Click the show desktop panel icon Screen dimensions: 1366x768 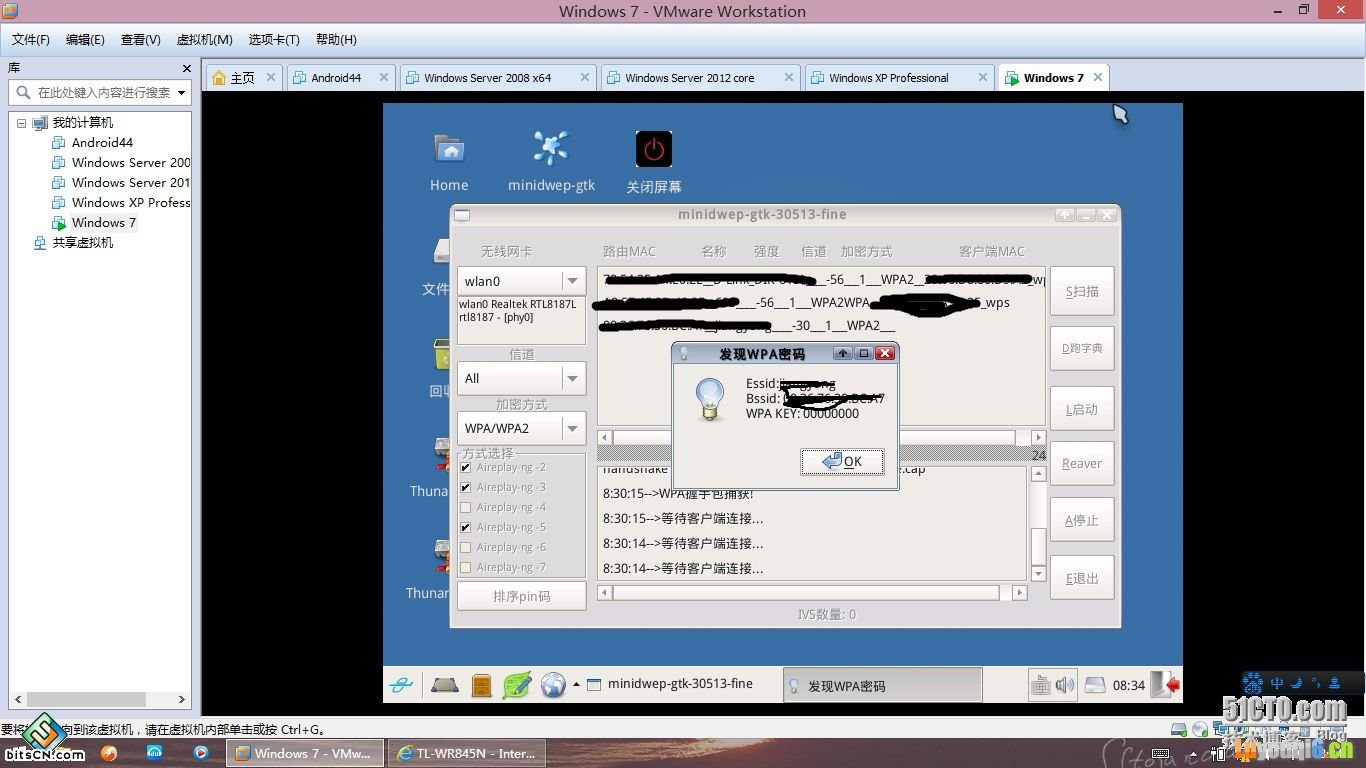tap(445, 685)
